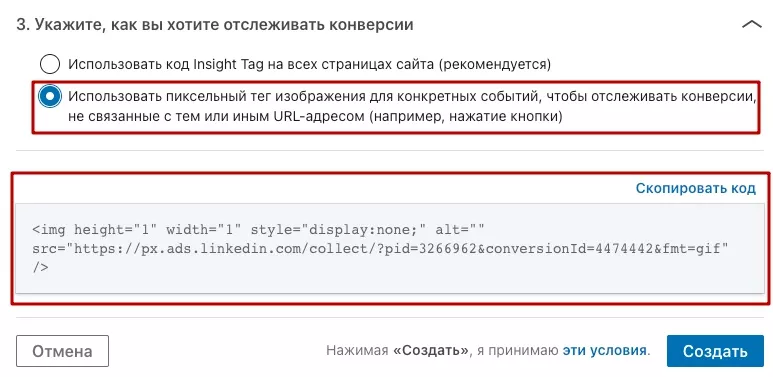Click the 'Отмена' button
The image size is (773, 377).
click(x=62, y=351)
